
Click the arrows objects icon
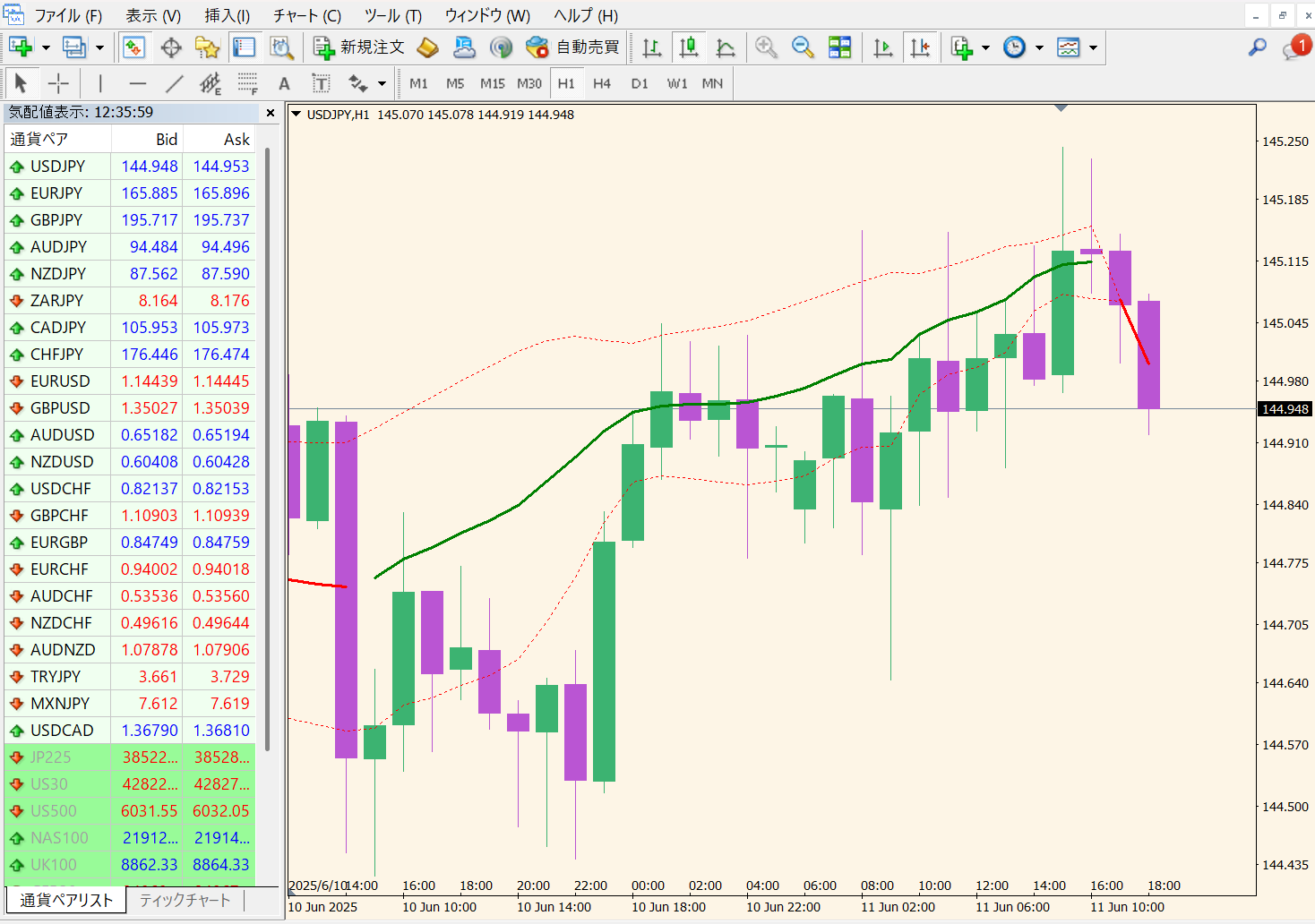[358, 83]
